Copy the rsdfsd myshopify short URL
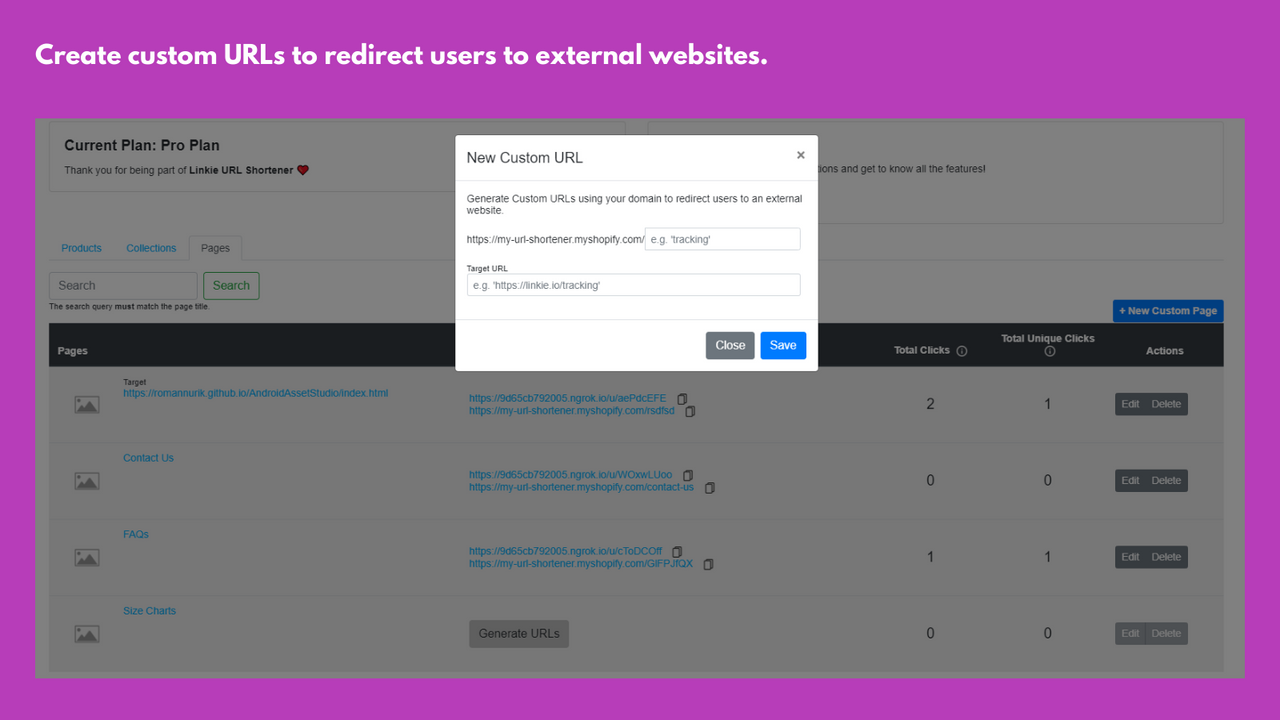 click(x=690, y=410)
